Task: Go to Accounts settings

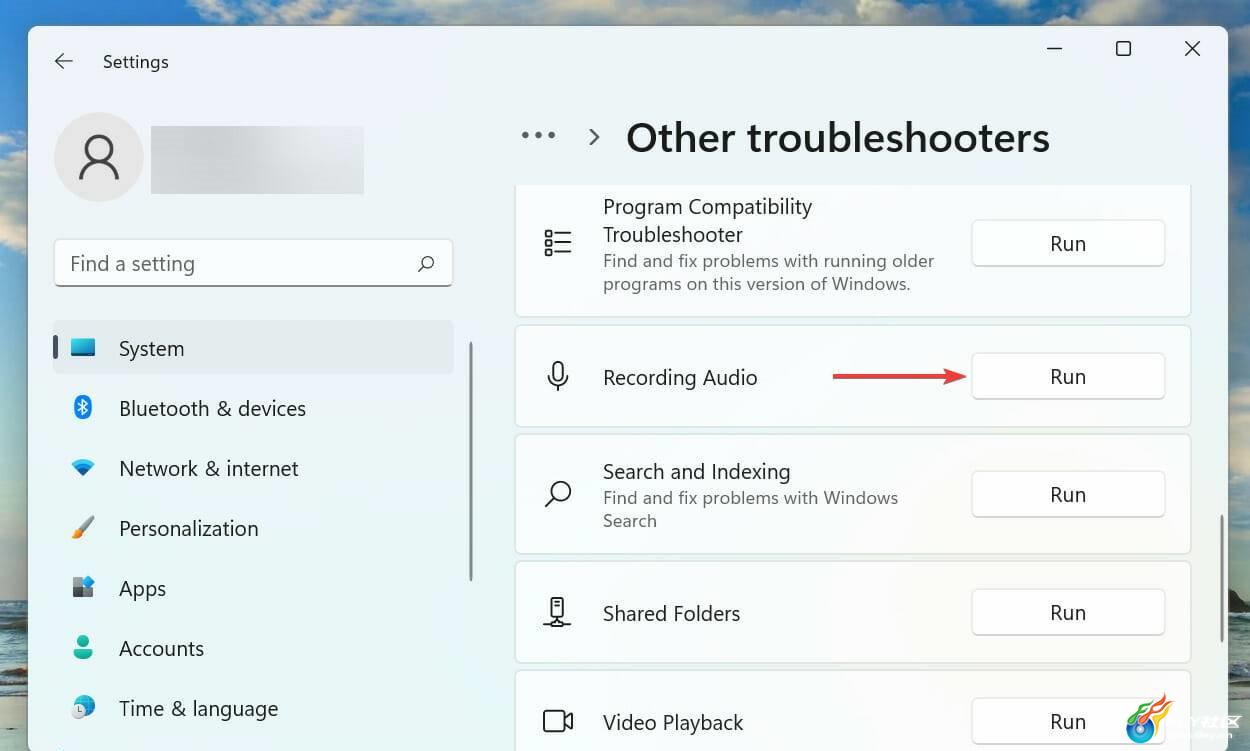Action: [x=253, y=648]
